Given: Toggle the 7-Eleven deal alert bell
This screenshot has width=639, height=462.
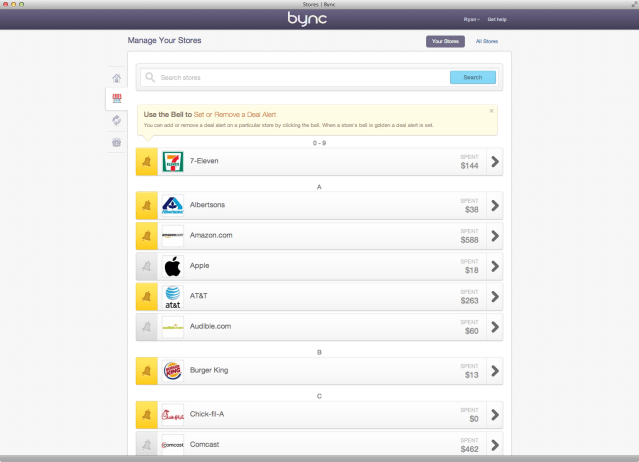Looking at the screenshot, I should coord(147,162).
